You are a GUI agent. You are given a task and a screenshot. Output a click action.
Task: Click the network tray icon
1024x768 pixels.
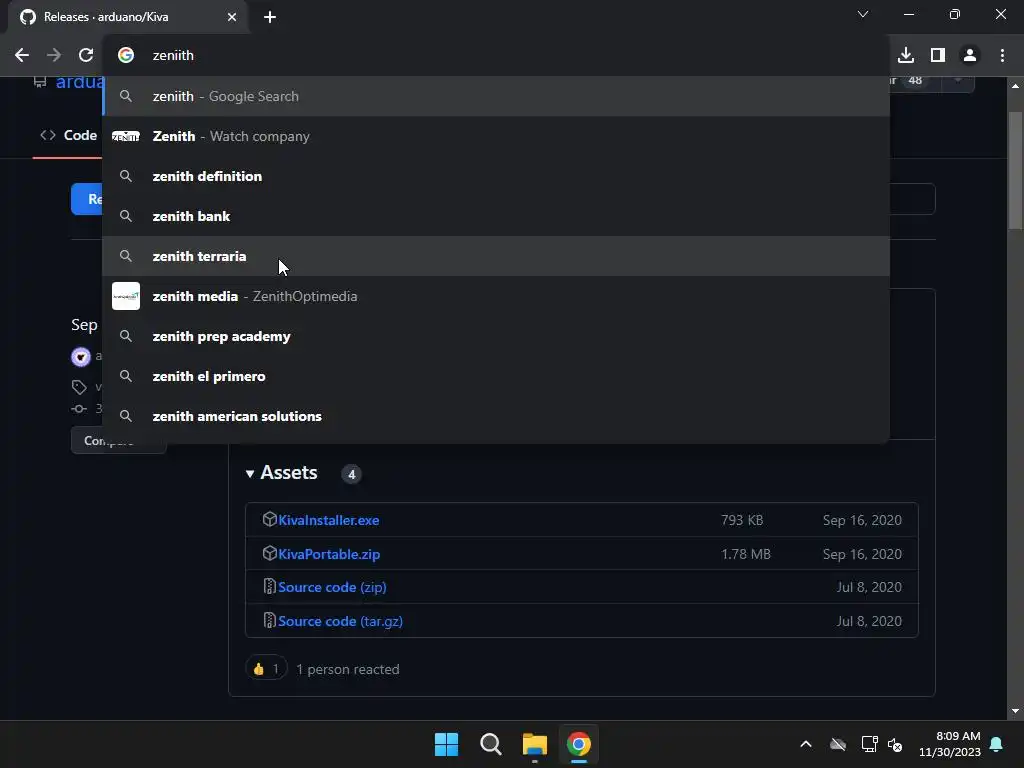pyautogui.click(x=869, y=744)
